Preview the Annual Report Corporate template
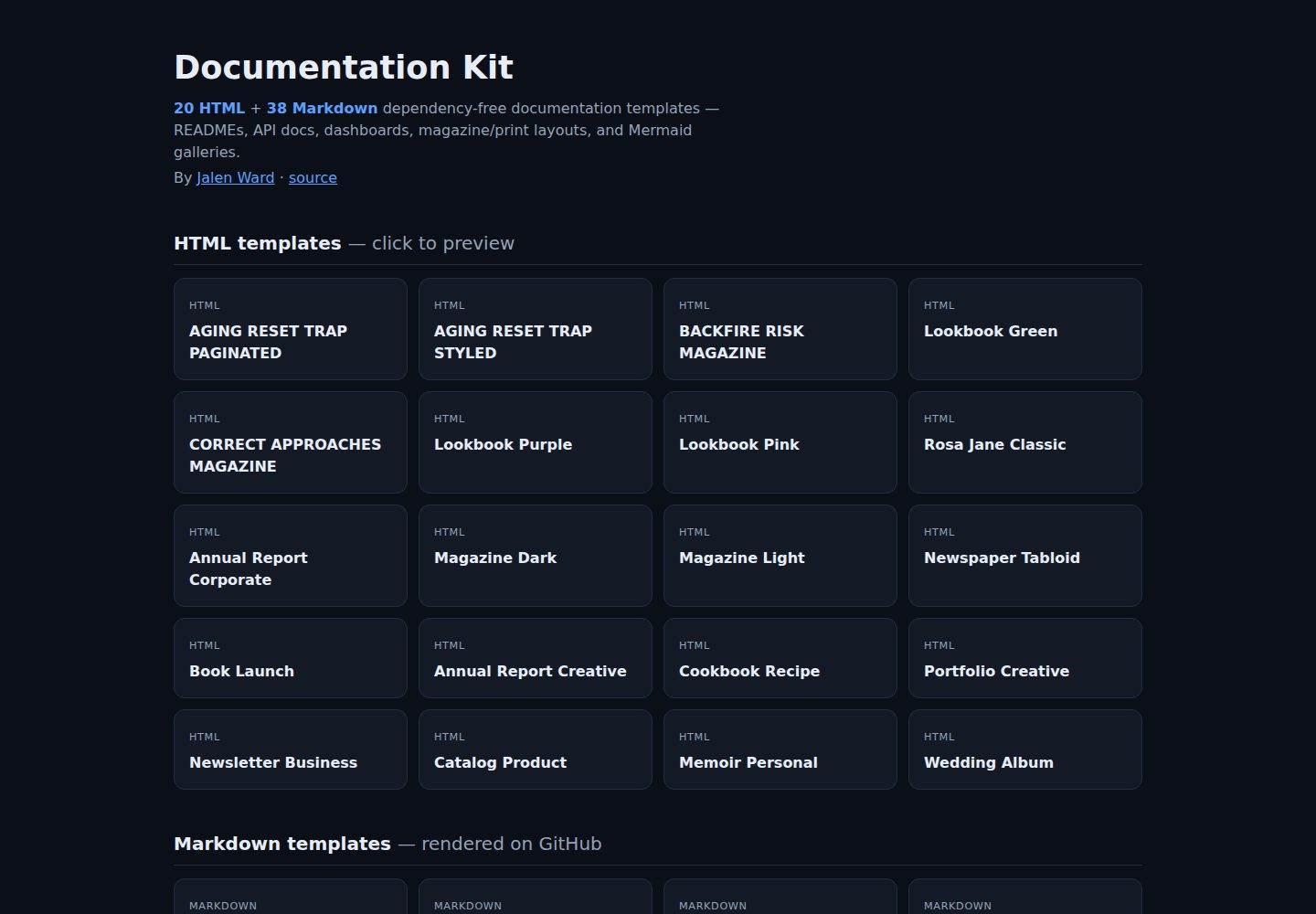This screenshot has width=1316, height=914. [x=291, y=556]
